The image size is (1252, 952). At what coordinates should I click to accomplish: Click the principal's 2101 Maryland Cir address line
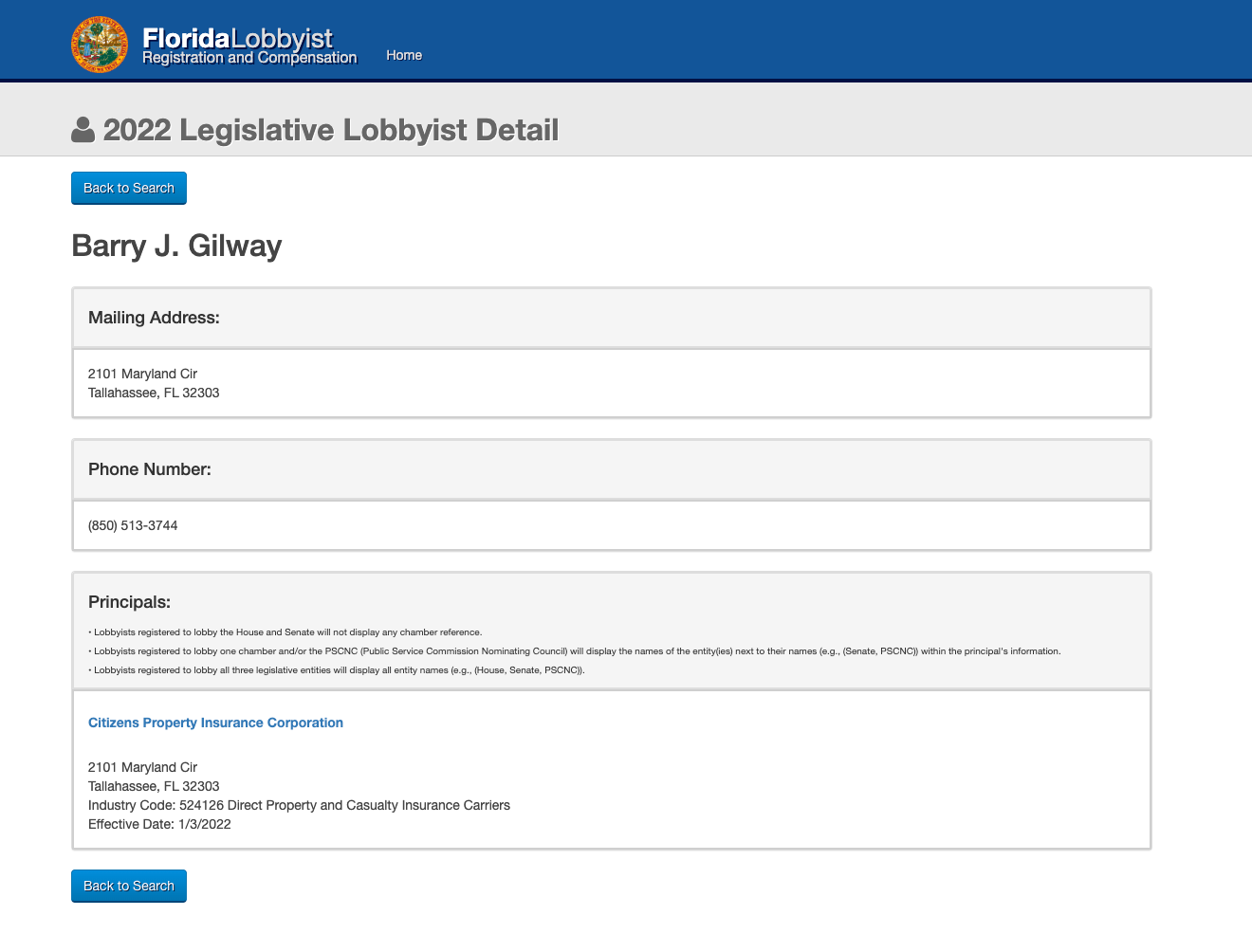142,767
